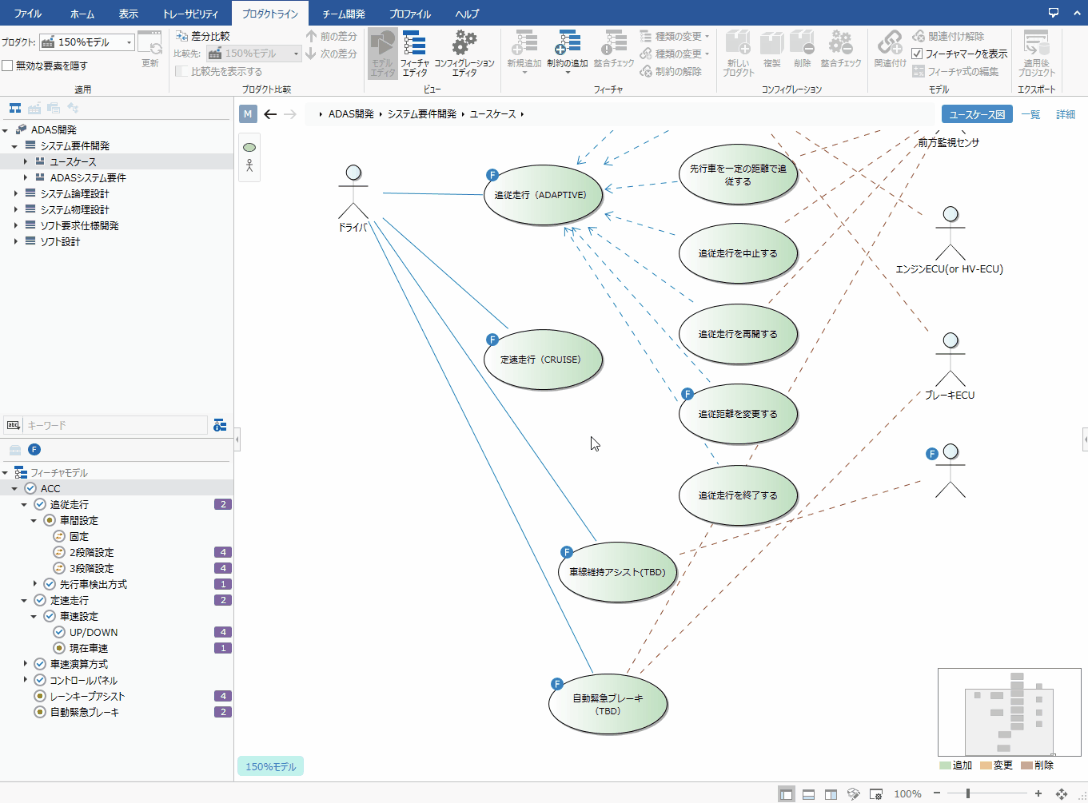Toggle the 追従走行 feature check in the feature model

pos(40,504)
